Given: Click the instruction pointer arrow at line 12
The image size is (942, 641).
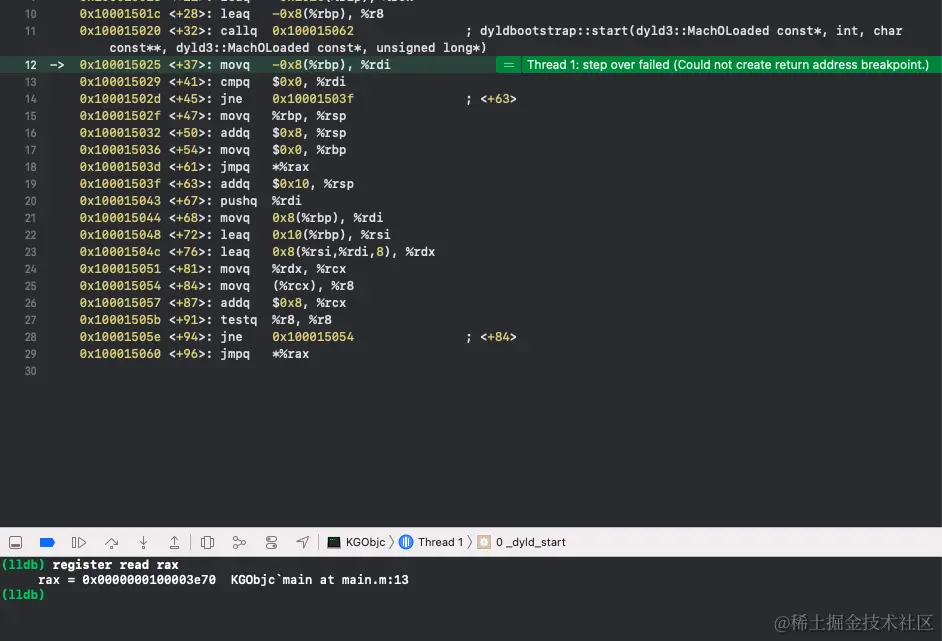Looking at the screenshot, I should (57, 65).
